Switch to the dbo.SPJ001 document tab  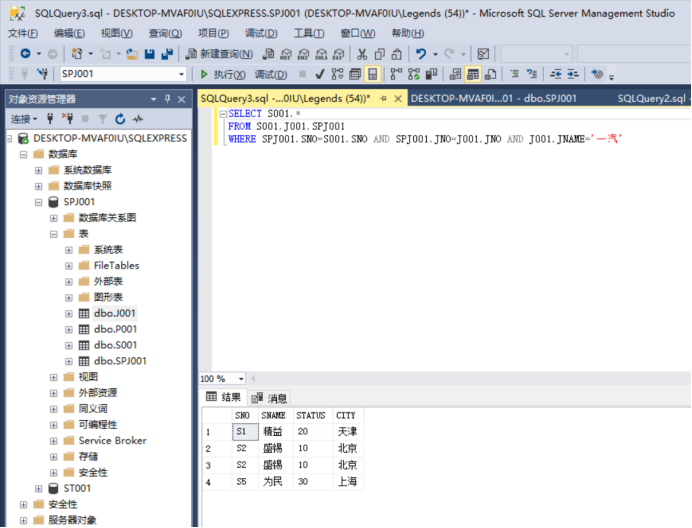tap(493, 98)
